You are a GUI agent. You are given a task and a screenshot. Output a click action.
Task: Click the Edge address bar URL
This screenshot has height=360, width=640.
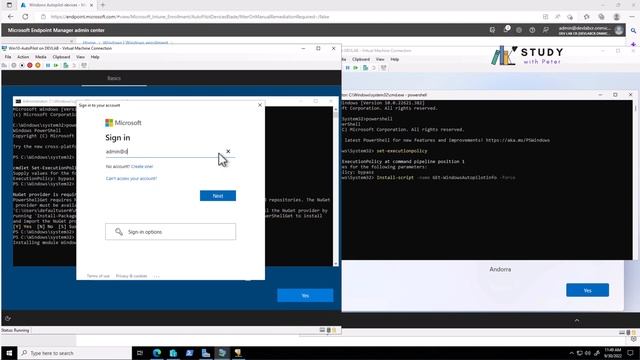[190, 17]
